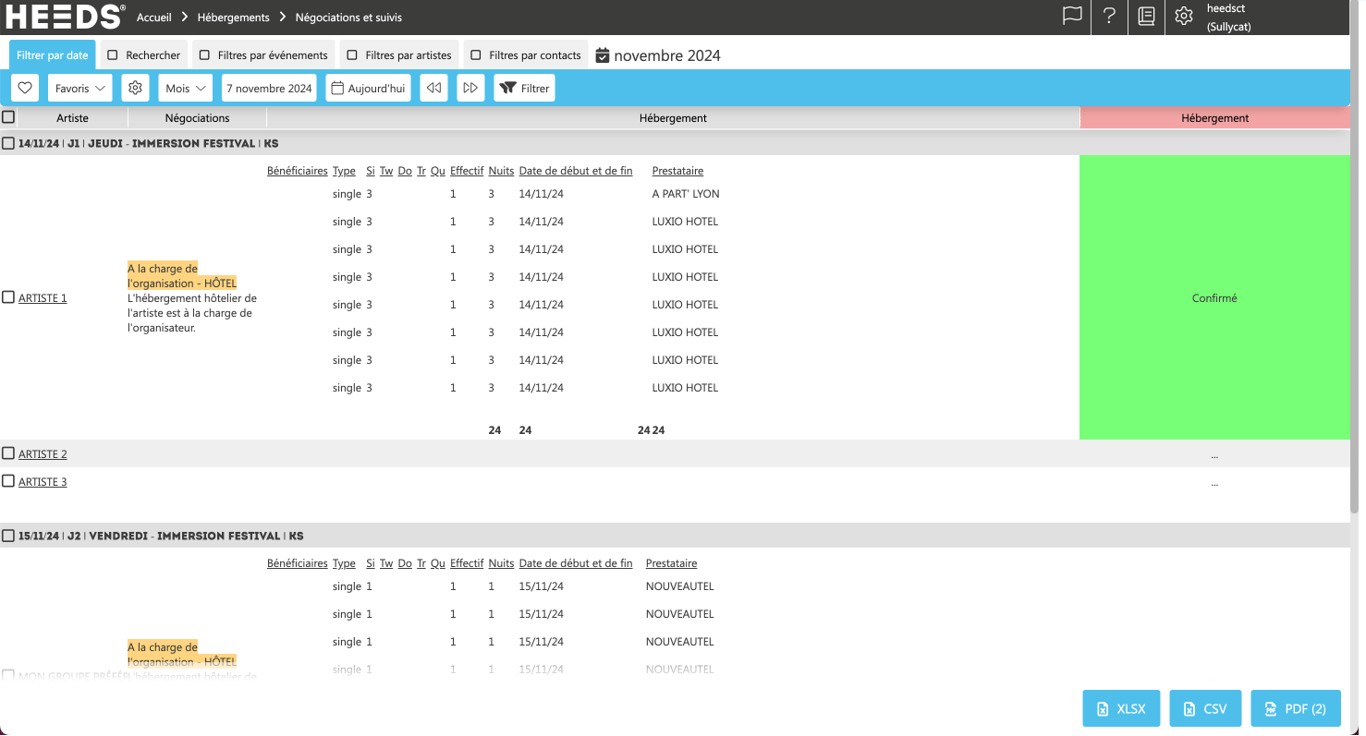Screen dimensions: 1366x736
Task: Toggle the select-all checkbox in the table header
Action: (x=9, y=118)
